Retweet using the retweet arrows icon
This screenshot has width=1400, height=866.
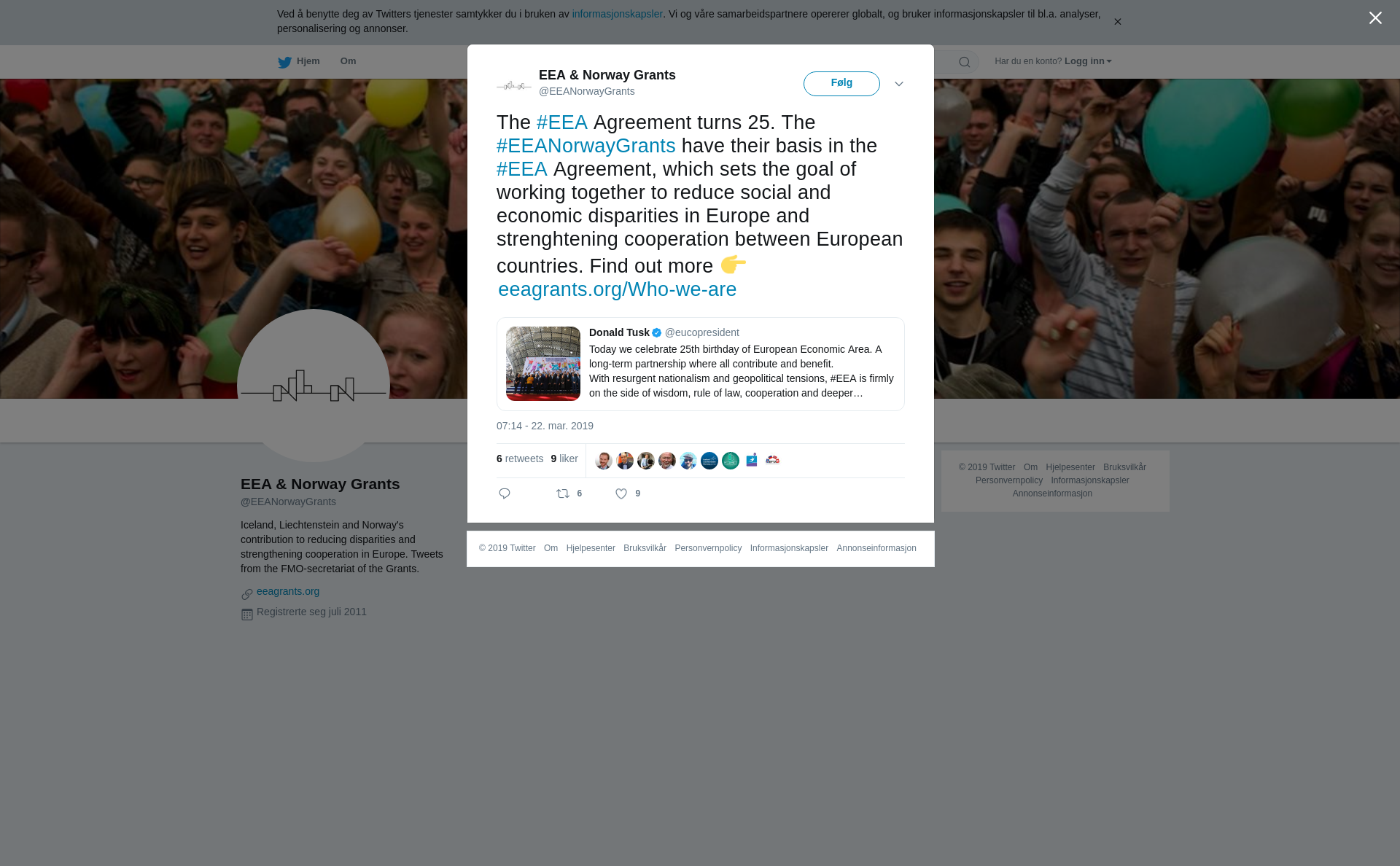pyautogui.click(x=563, y=494)
